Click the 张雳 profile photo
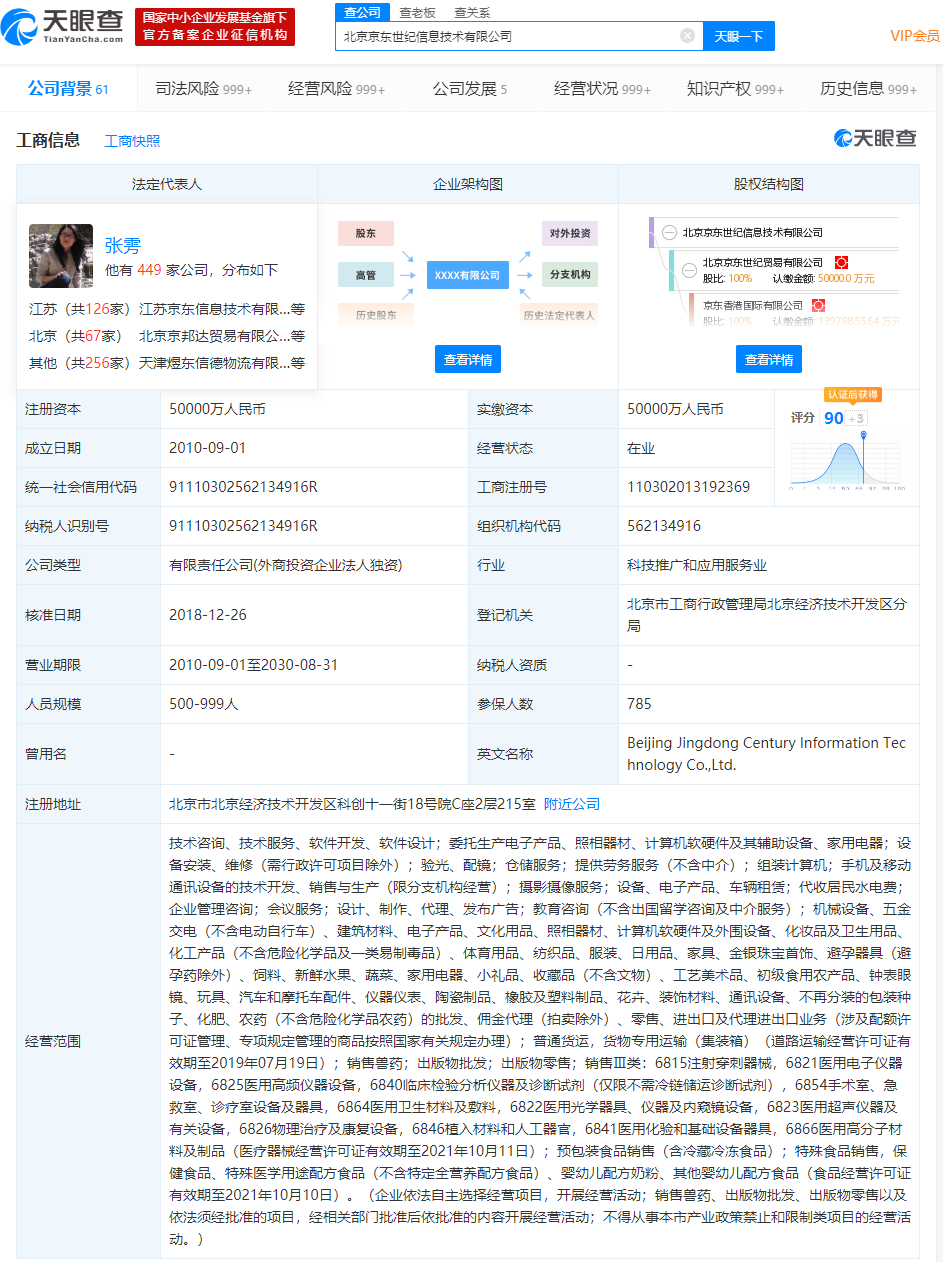The image size is (943, 1262). tap(61, 256)
